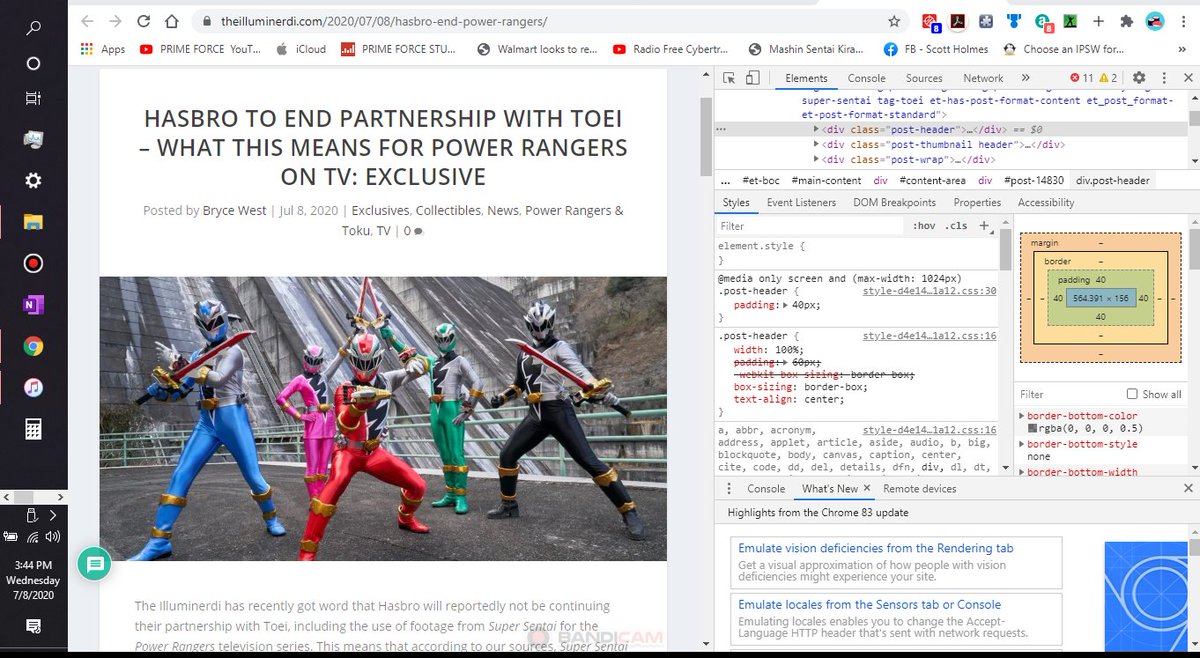Open the Adobe Acrobat extension icon
This screenshot has width=1200, height=658.
coord(957,21)
